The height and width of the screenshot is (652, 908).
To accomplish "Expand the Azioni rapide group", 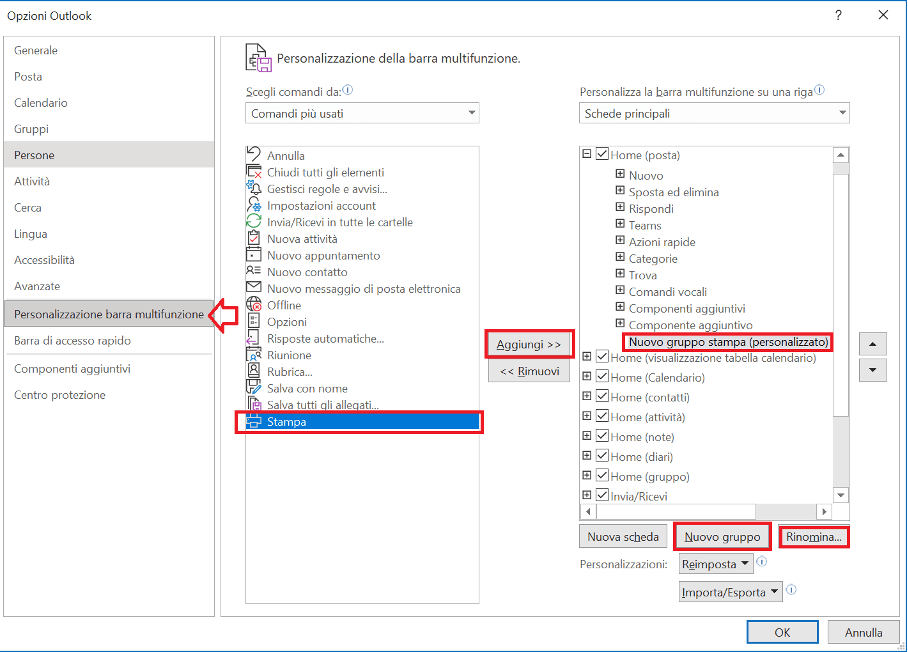I will point(620,240).
